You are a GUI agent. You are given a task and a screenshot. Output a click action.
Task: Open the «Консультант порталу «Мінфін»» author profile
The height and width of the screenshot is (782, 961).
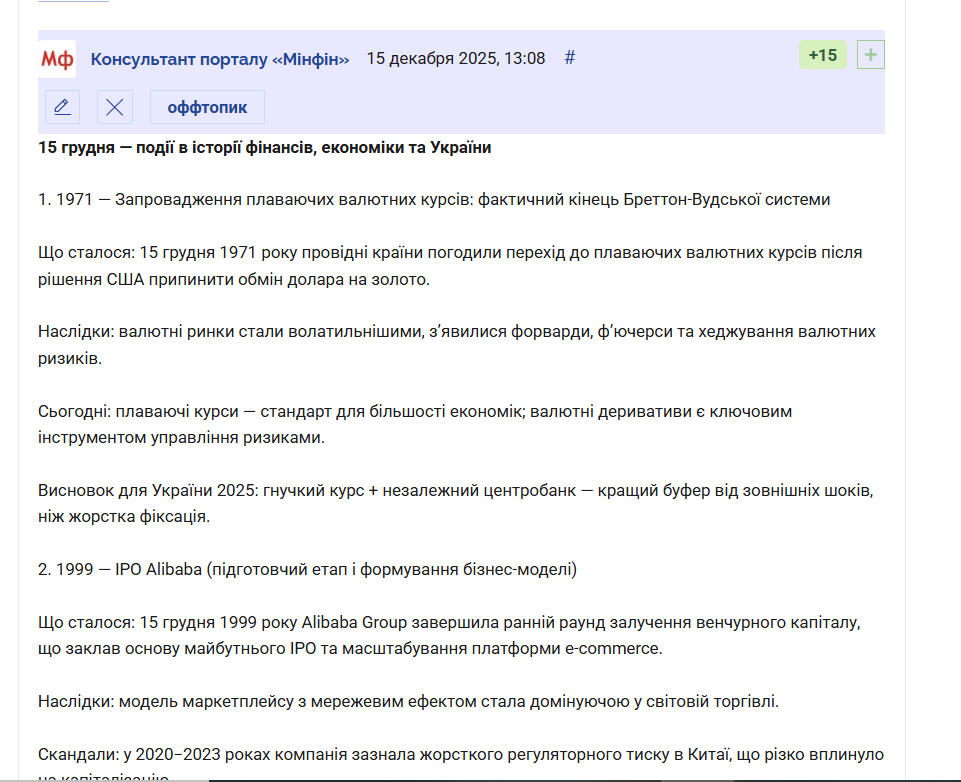pyautogui.click(x=220, y=59)
